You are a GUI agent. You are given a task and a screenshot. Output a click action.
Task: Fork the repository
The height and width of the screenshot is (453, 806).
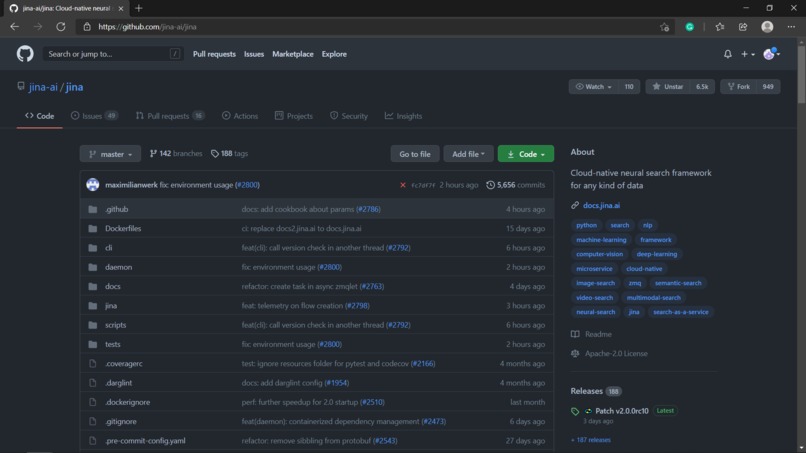[738, 86]
